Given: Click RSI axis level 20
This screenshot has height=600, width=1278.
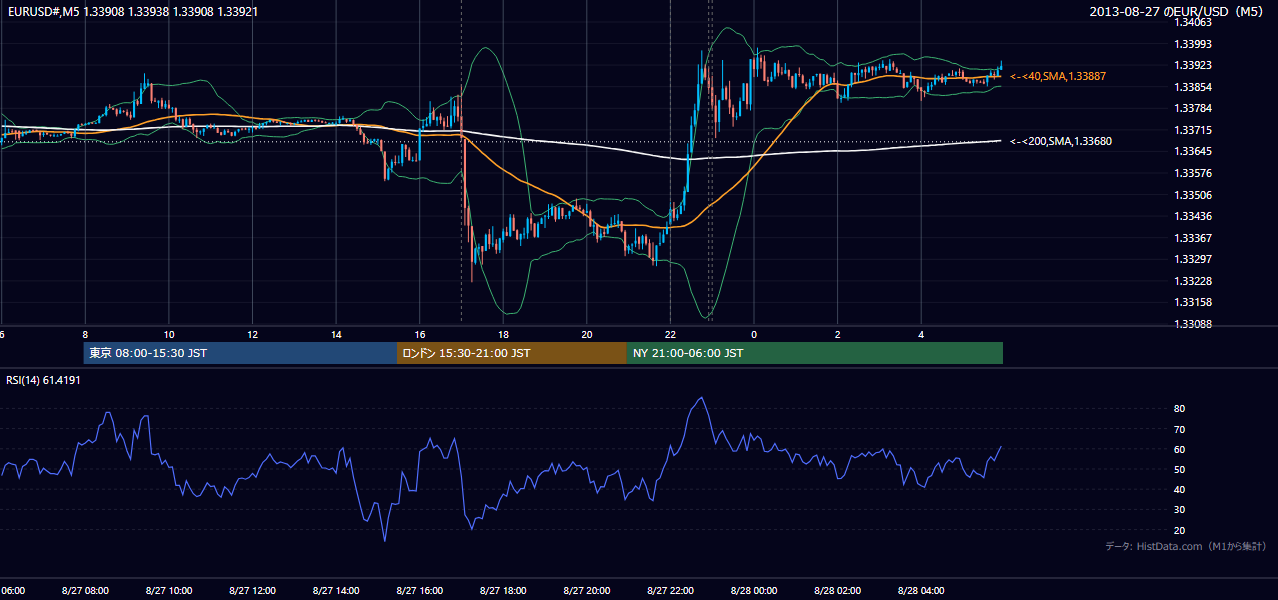Looking at the screenshot, I should coord(1180,531).
